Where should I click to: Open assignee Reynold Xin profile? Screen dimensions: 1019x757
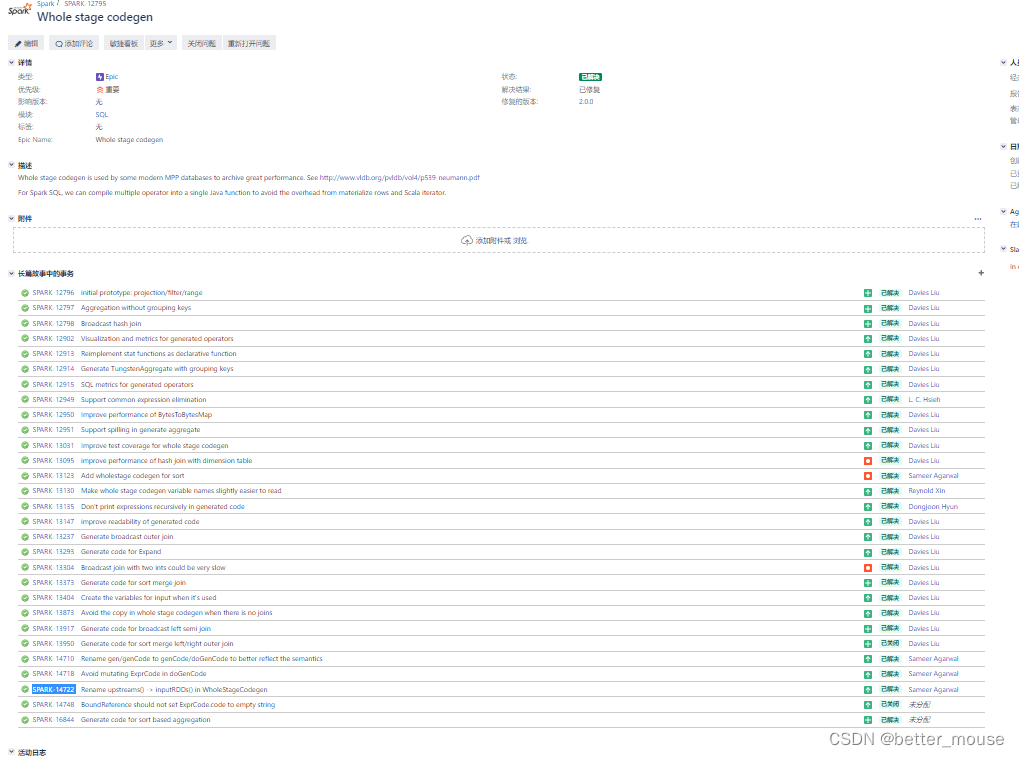[x=927, y=491]
